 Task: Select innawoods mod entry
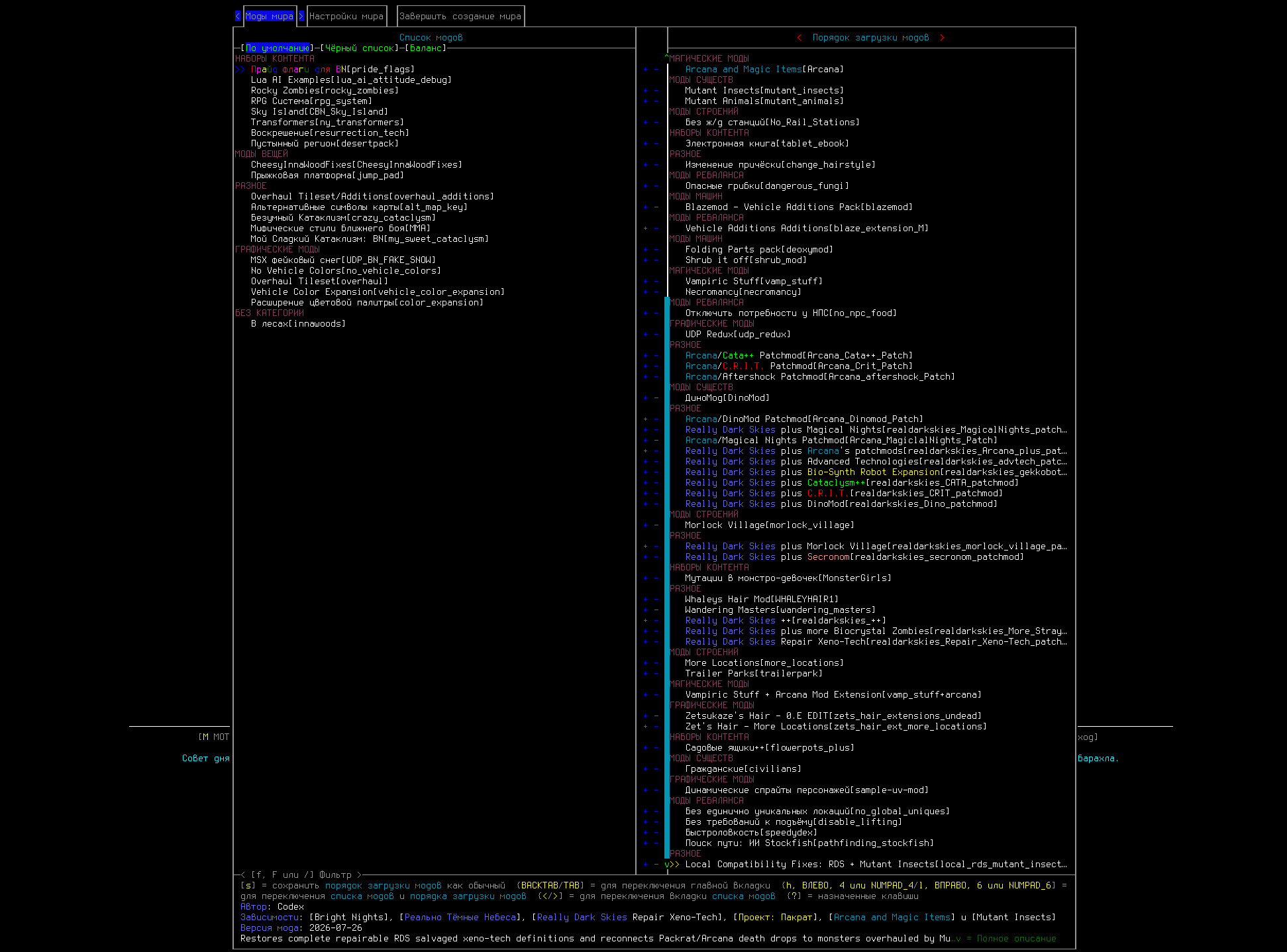[299, 324]
